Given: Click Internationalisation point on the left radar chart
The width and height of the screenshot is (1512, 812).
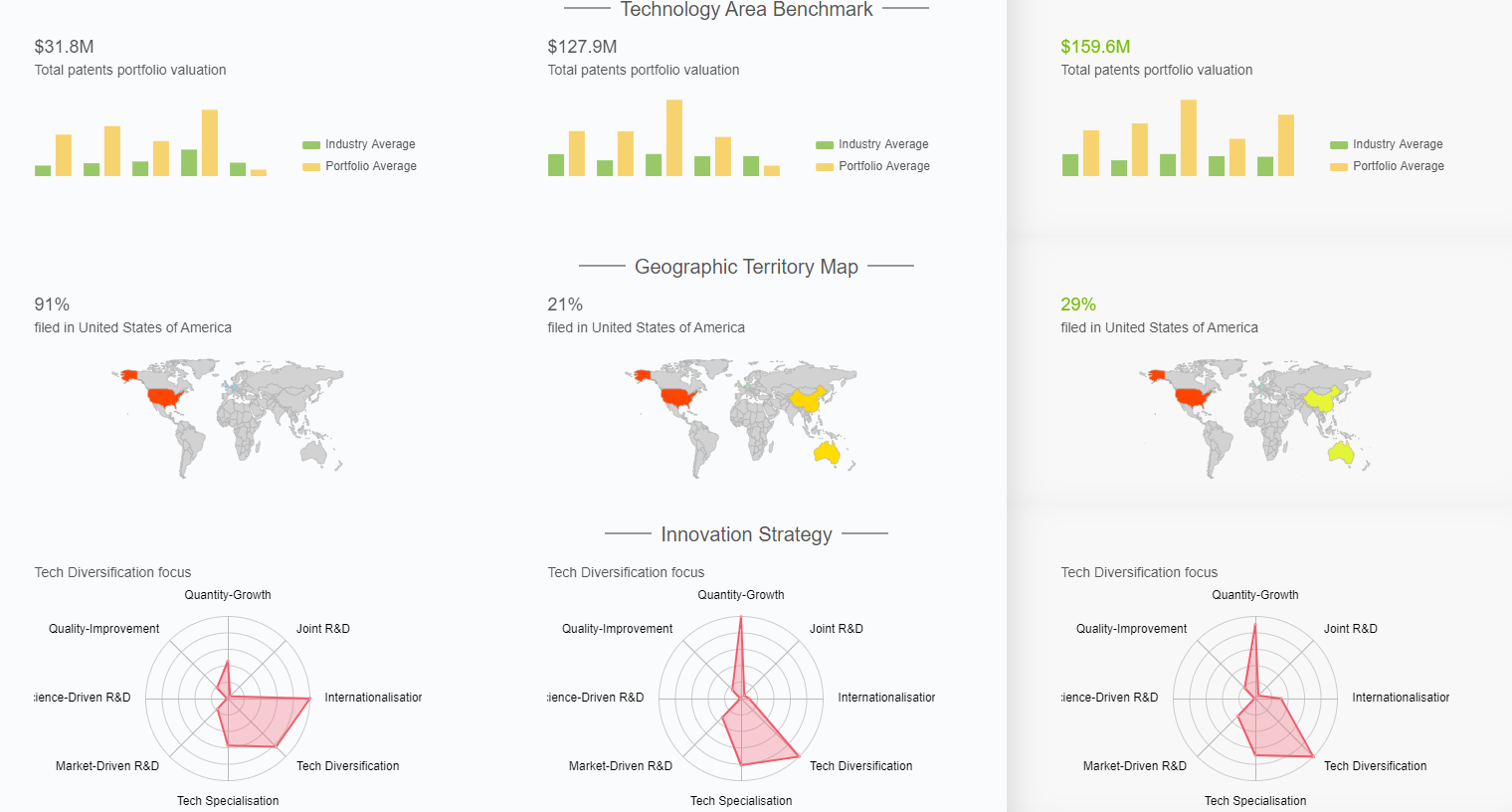Looking at the screenshot, I should 309,699.
